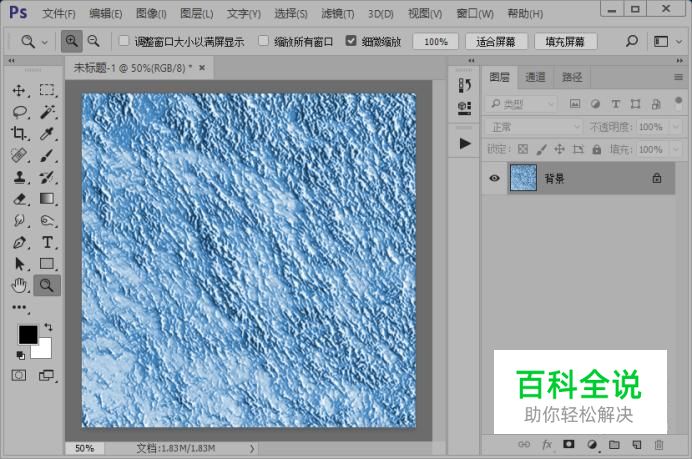Open the 窗口(W) menu
692x459 pixels.
[475, 14]
